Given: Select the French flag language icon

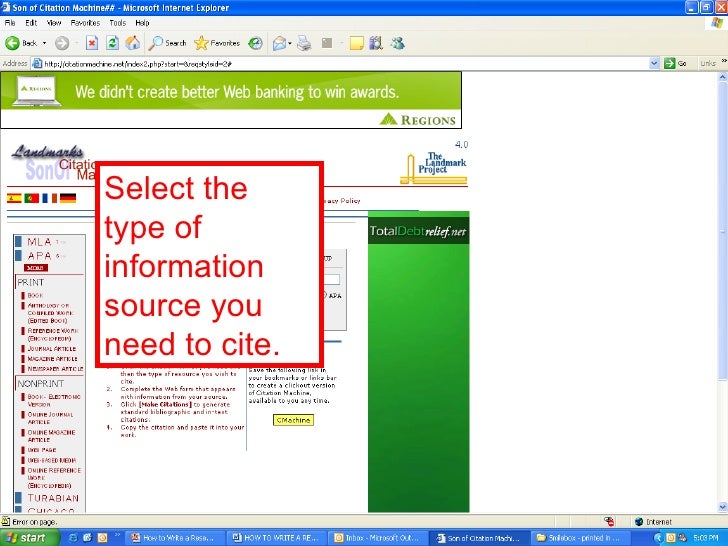Looking at the screenshot, I should (50, 198).
